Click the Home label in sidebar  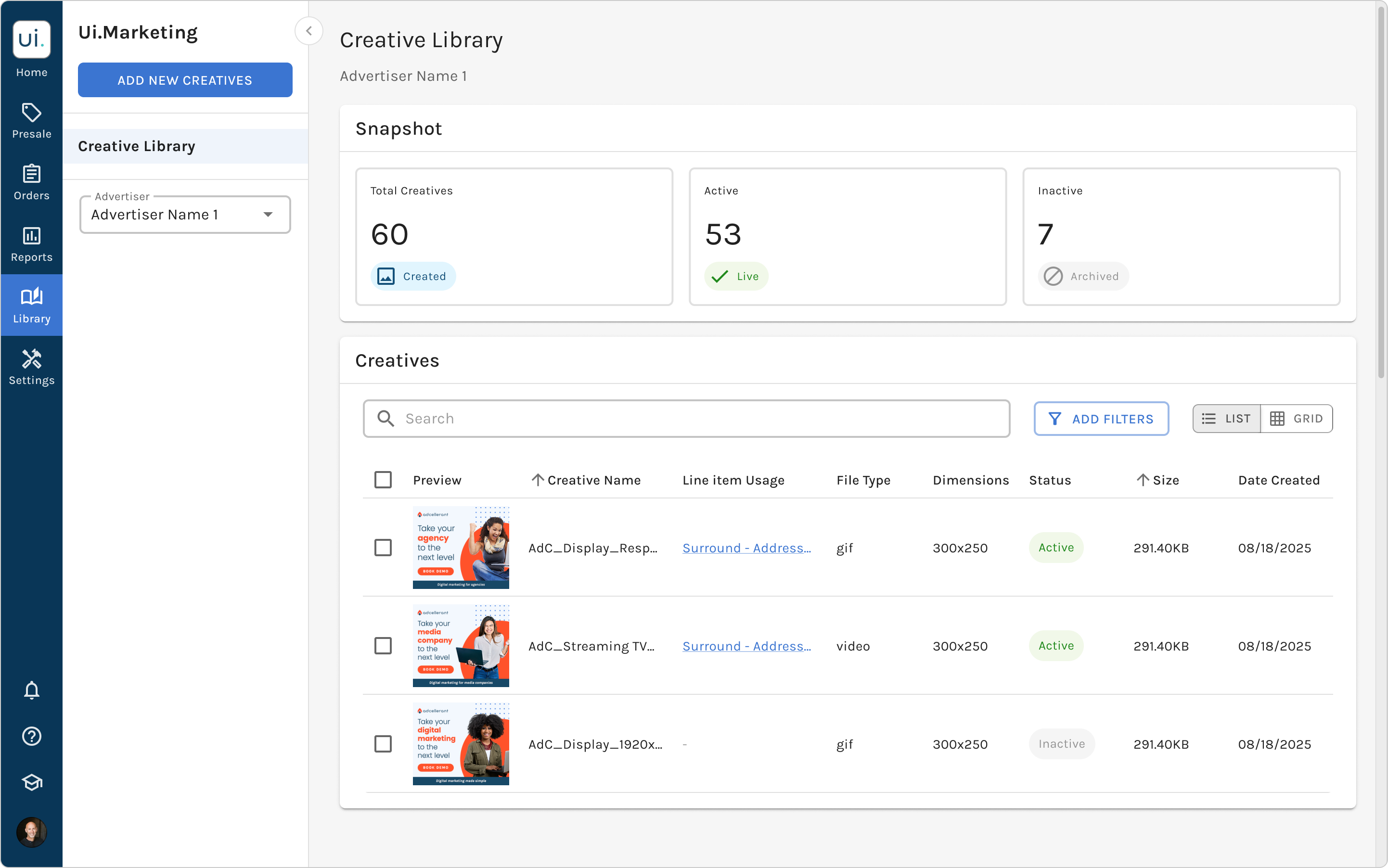click(32, 72)
